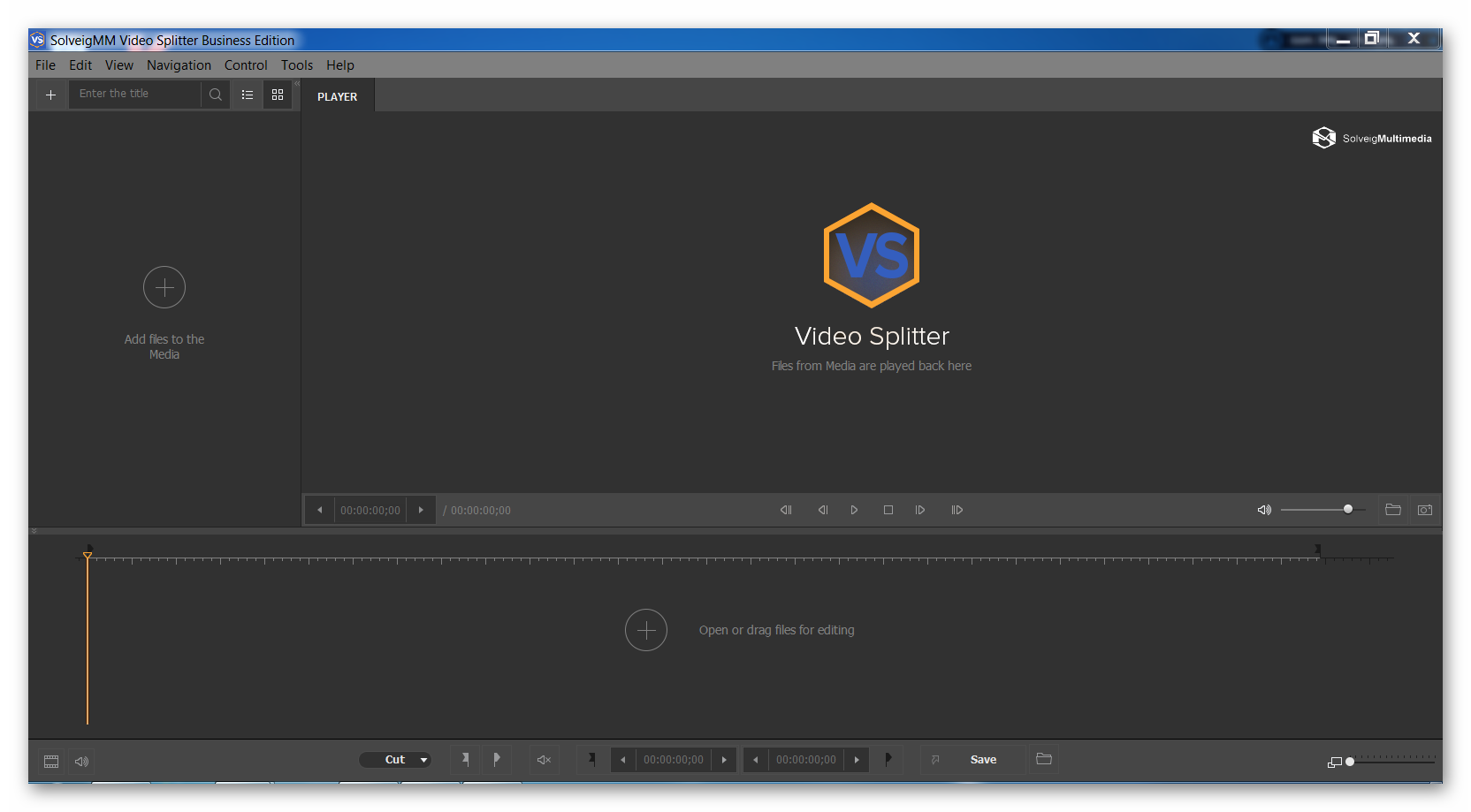The image size is (1471, 812).
Task: Open the Help menu
Action: (x=340, y=65)
